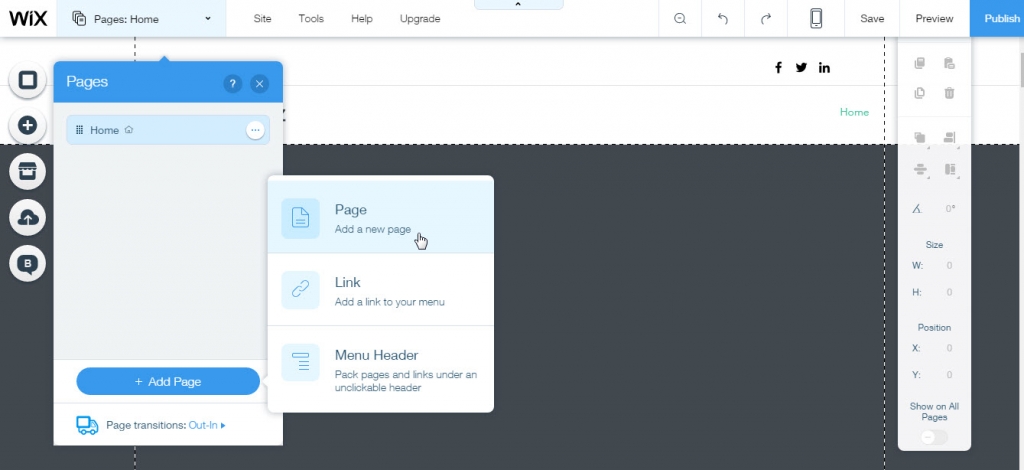Expand Page transitions Out-In selector

coord(208,425)
